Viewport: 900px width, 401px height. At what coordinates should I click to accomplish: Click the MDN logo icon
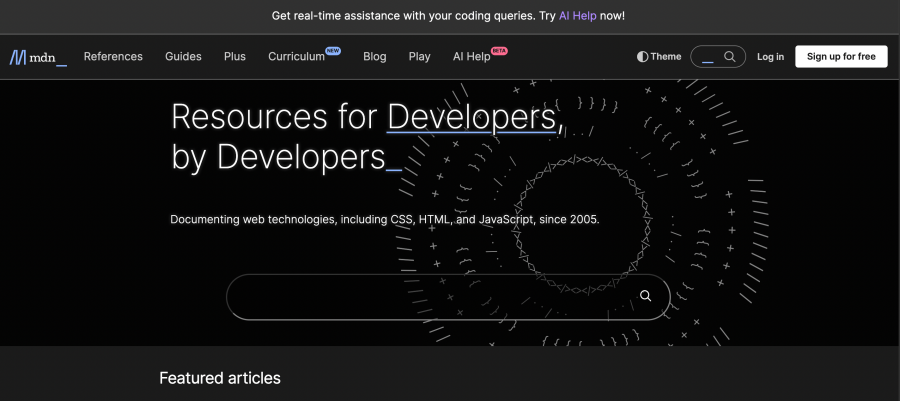click(18, 57)
